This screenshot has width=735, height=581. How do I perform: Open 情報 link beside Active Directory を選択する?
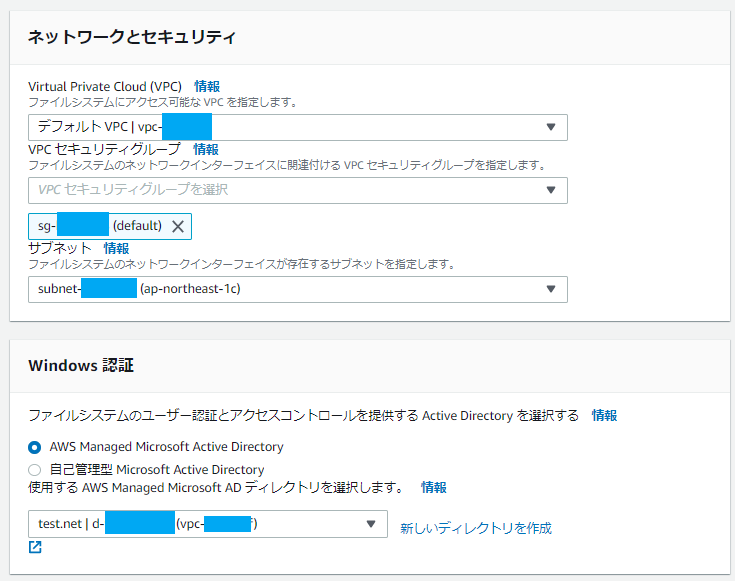[604, 415]
